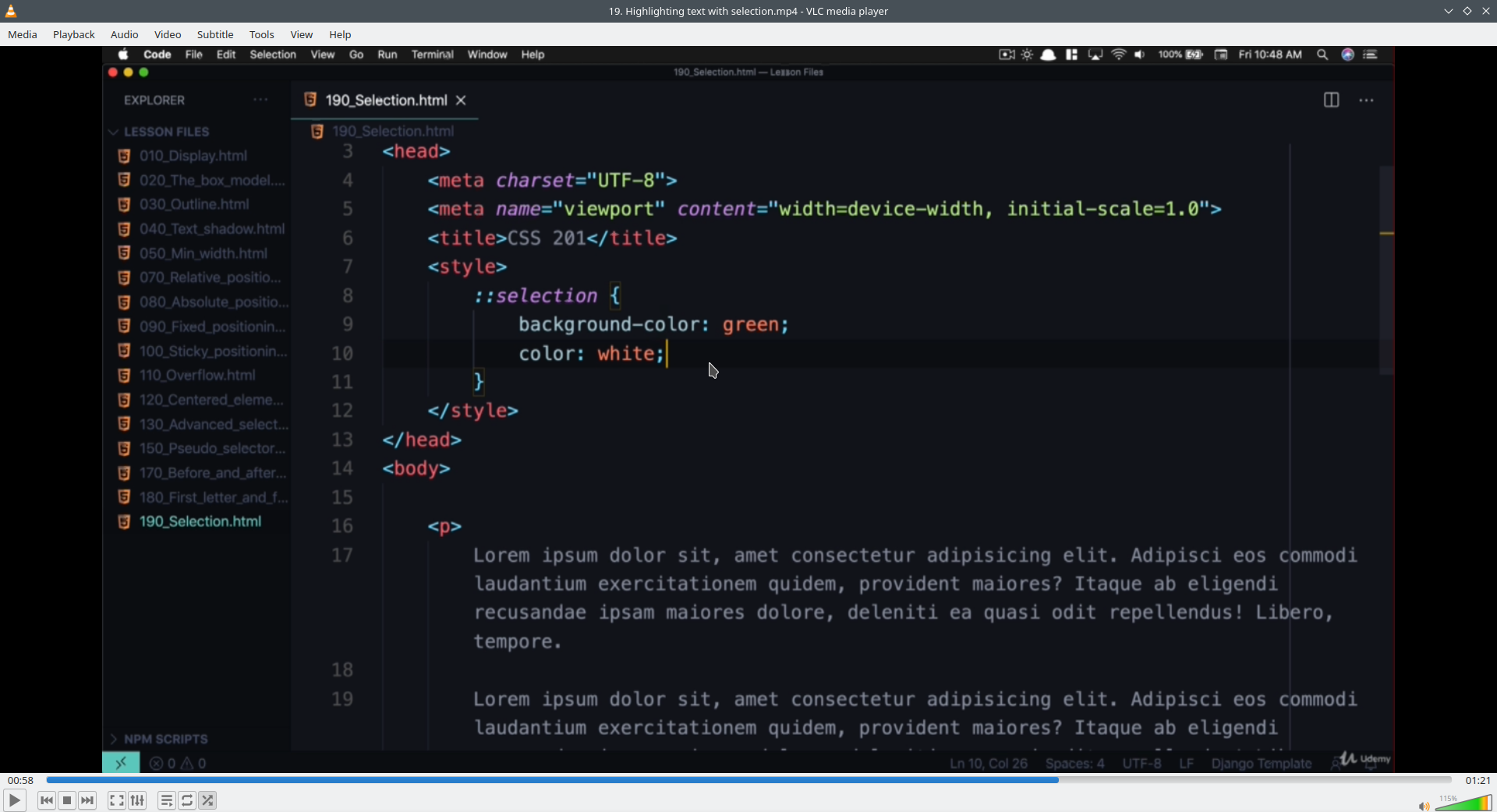Screen dimensions: 1497x812
Task: Click the AirPlay display icon
Action: pos(1095,55)
